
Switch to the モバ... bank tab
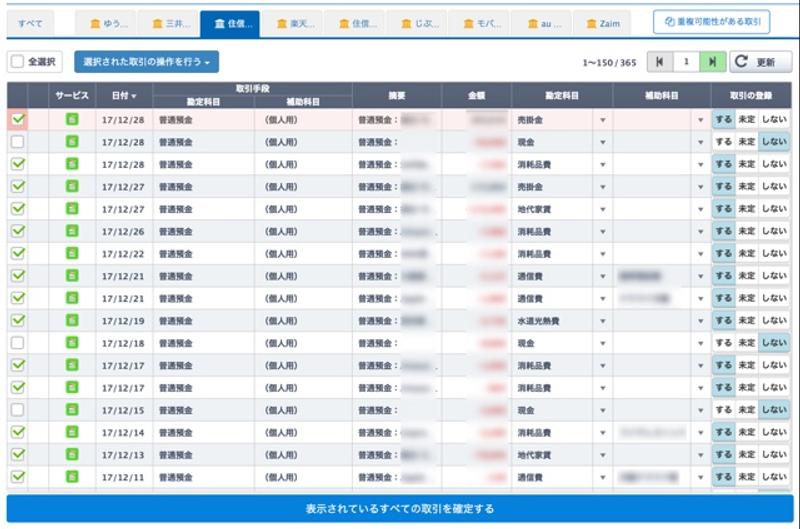[479, 23]
